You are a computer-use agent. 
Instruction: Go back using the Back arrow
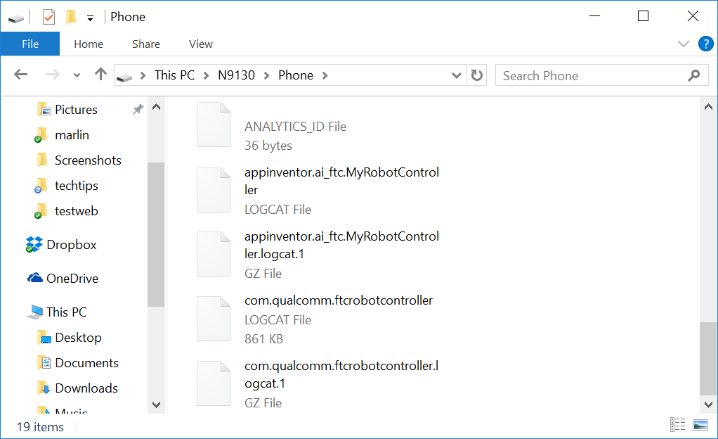tap(21, 74)
